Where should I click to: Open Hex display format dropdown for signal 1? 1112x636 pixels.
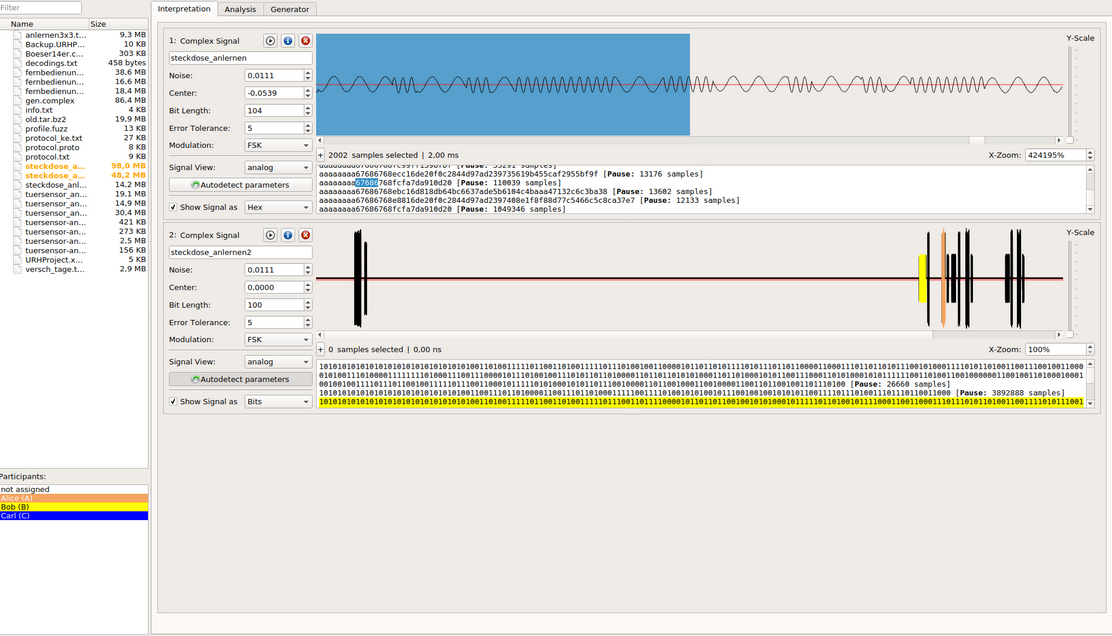[x=278, y=208]
